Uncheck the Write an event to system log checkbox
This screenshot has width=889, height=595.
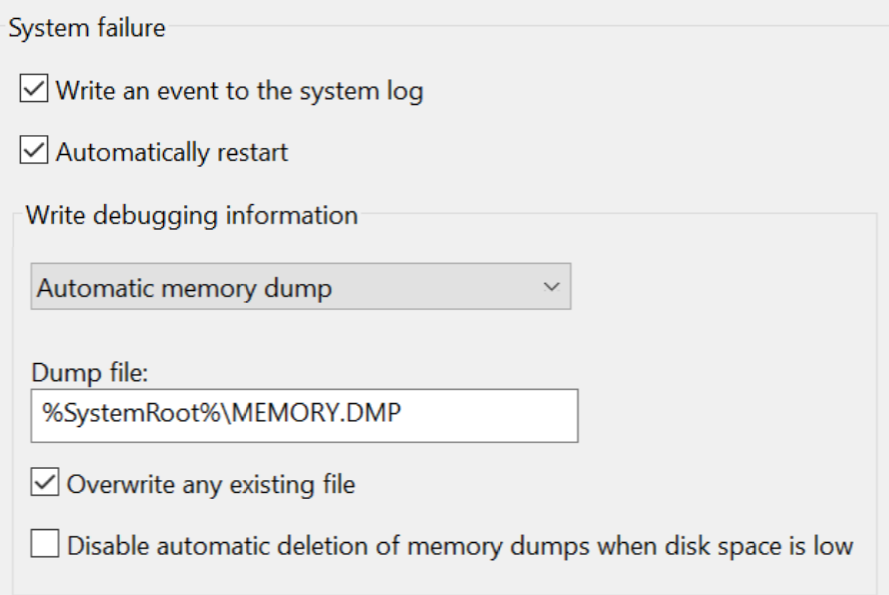click(x=33, y=88)
